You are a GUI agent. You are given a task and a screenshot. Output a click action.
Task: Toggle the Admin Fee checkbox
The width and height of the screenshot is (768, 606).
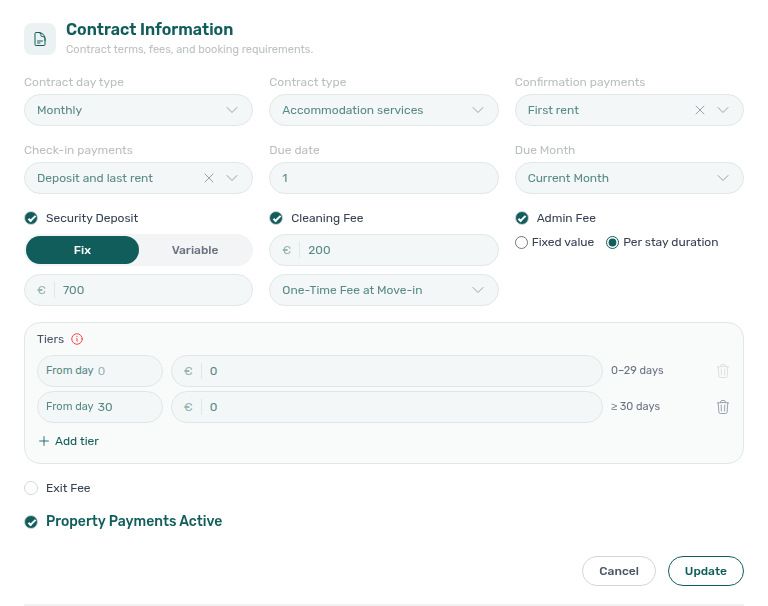(522, 218)
